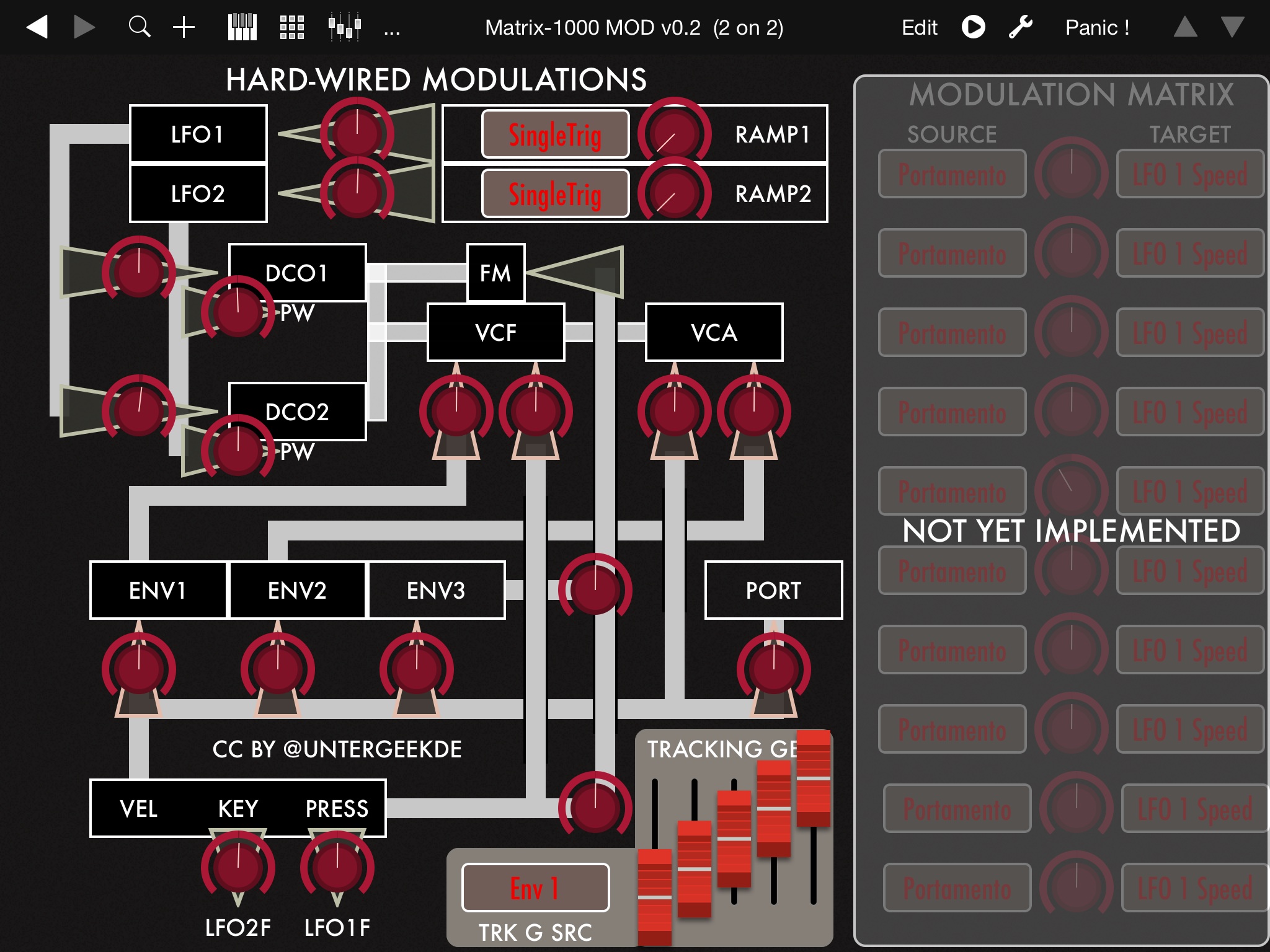
Task: Click the knob left of TRACKING GEN panel
Action: pos(595,807)
